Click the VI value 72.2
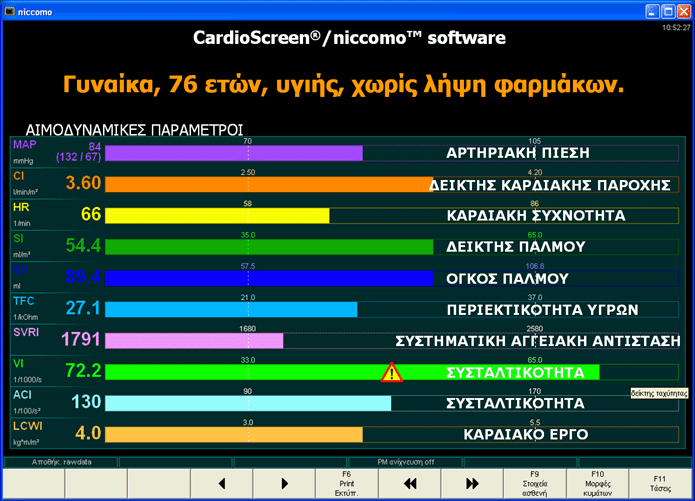This screenshot has width=695, height=501. click(83, 370)
